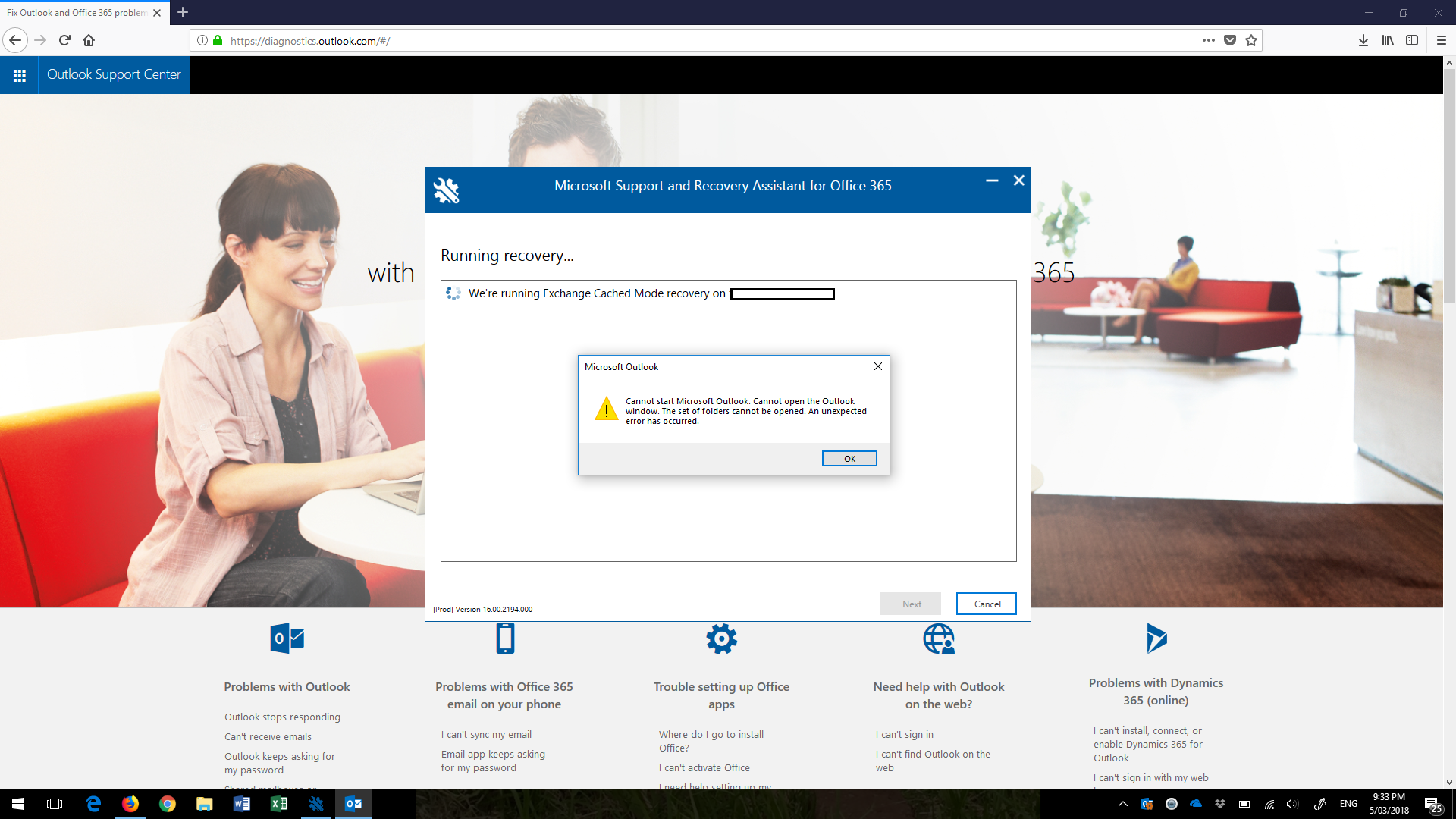Go back in Firefox
The image size is (1456, 819).
point(15,40)
